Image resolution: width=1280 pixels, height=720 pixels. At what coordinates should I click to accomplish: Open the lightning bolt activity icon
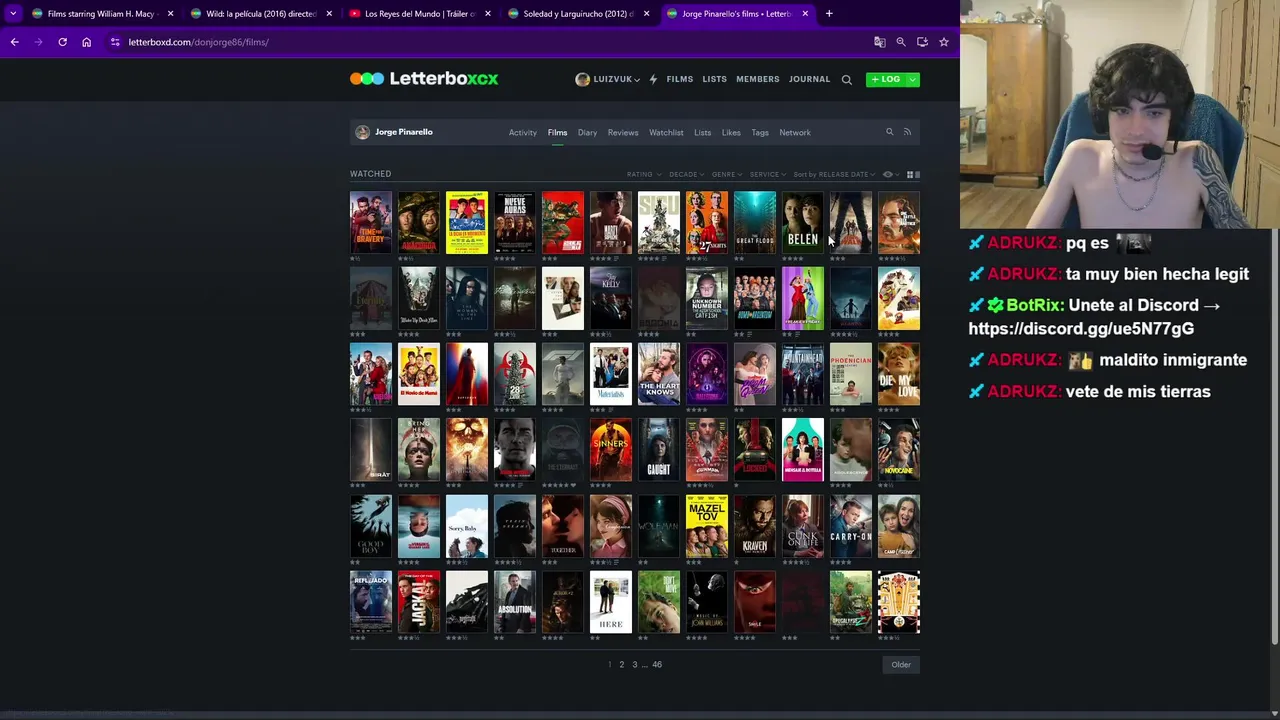pos(653,79)
